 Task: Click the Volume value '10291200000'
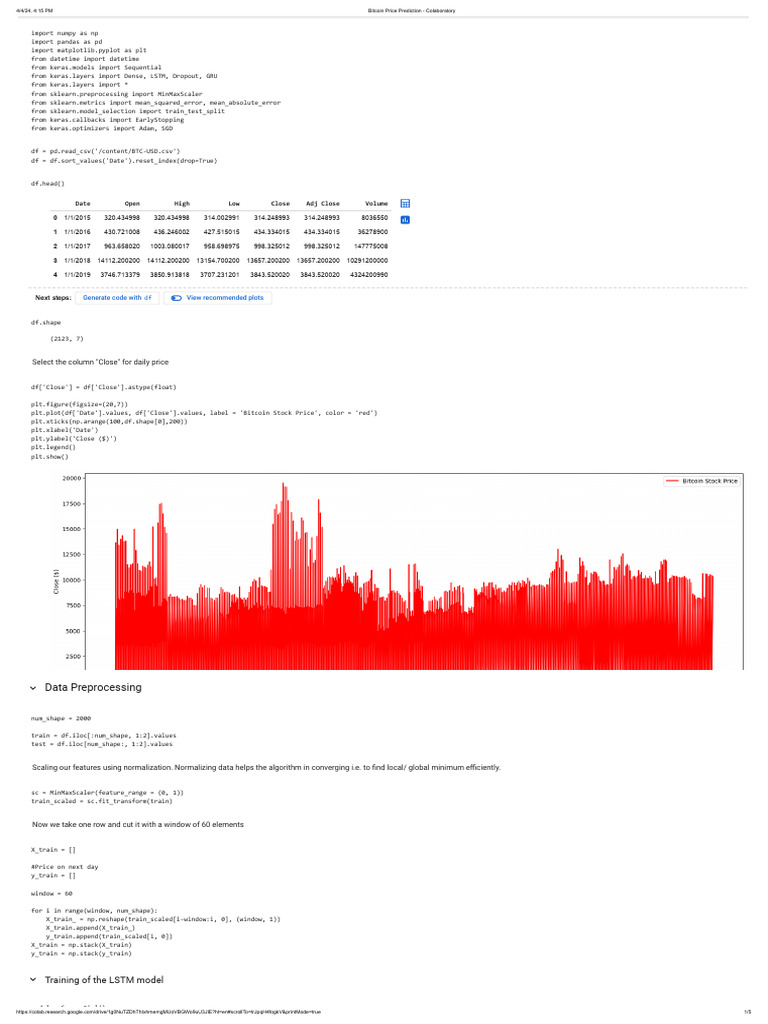coord(367,261)
